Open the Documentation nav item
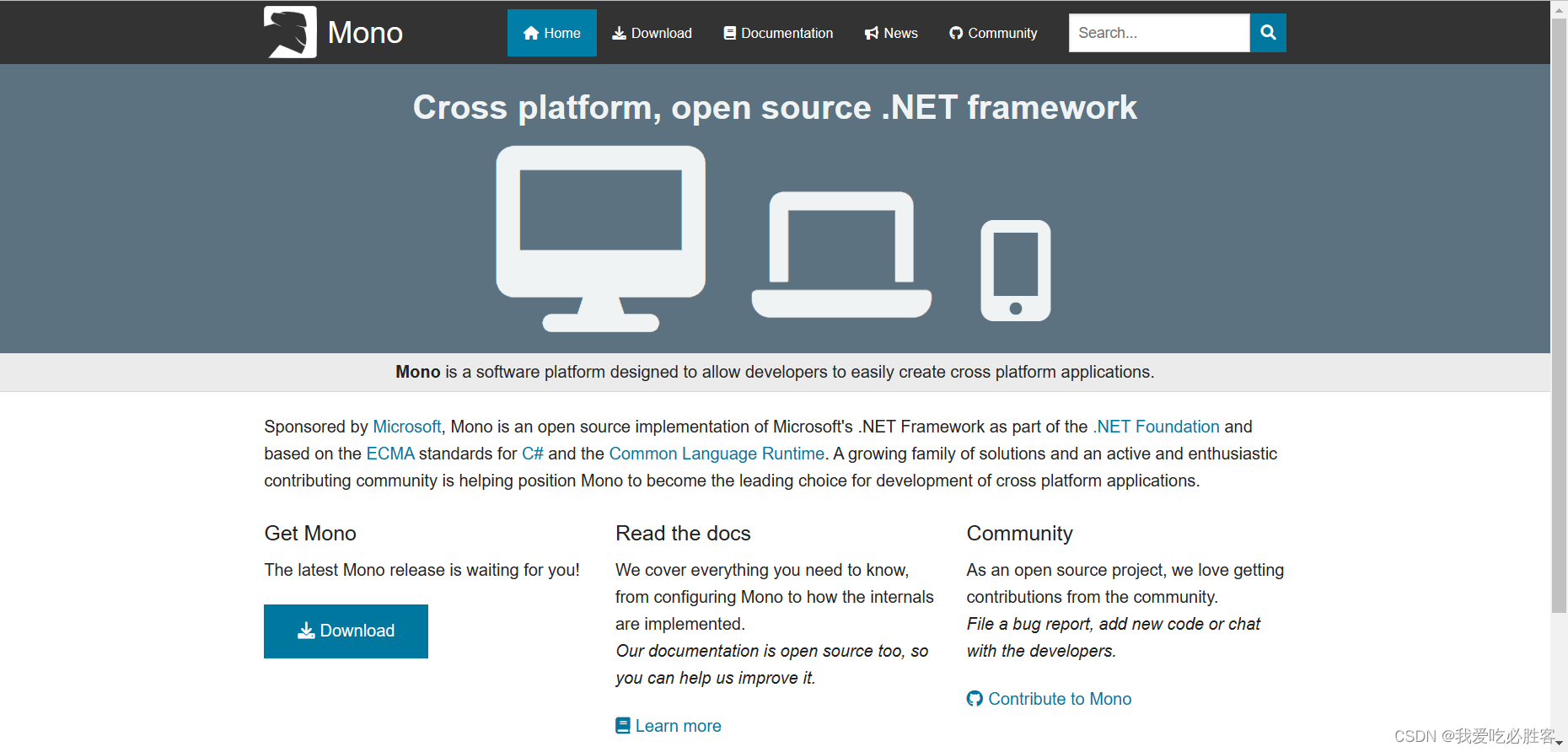Image resolution: width=1568 pixels, height=752 pixels. [x=778, y=33]
